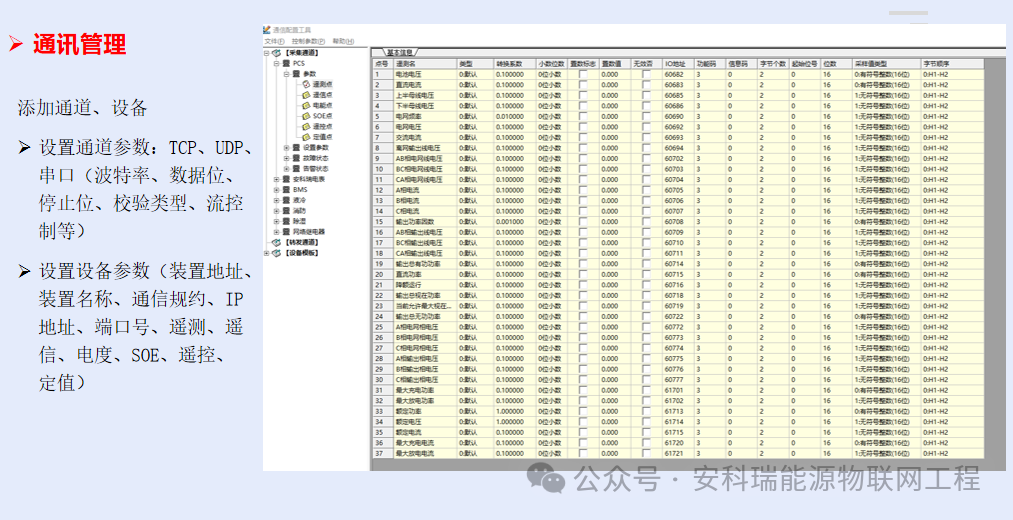Click the 【转发通道】 node icon

(x=277, y=242)
